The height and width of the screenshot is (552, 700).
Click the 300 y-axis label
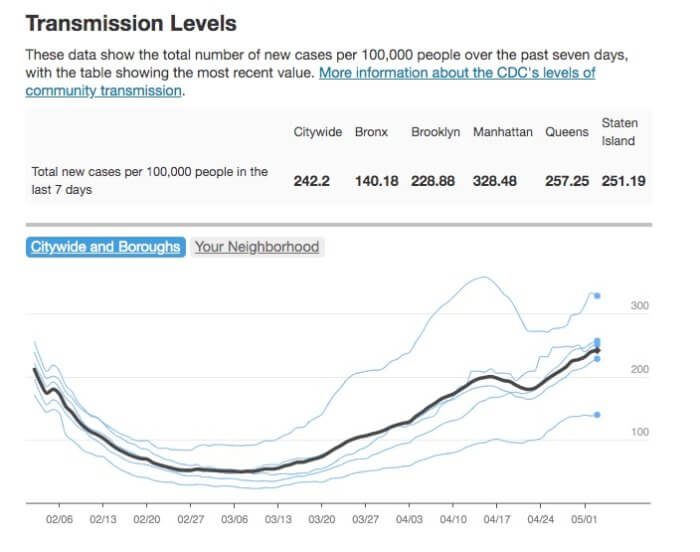click(x=640, y=306)
